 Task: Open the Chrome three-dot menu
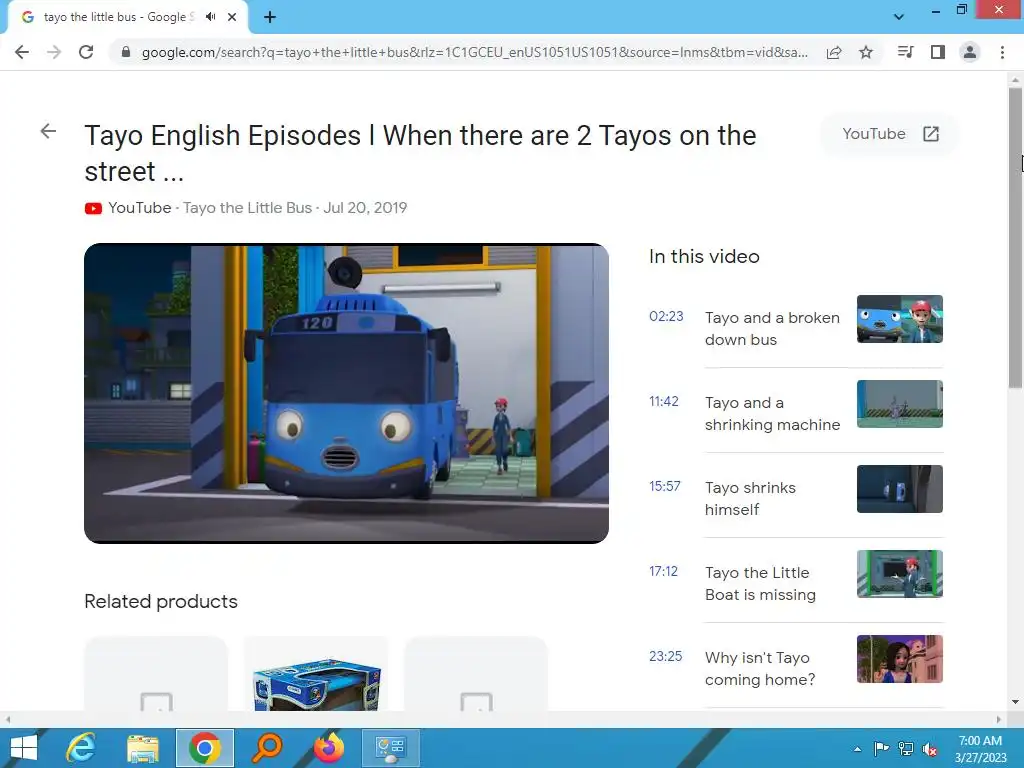pyautogui.click(x=1002, y=52)
